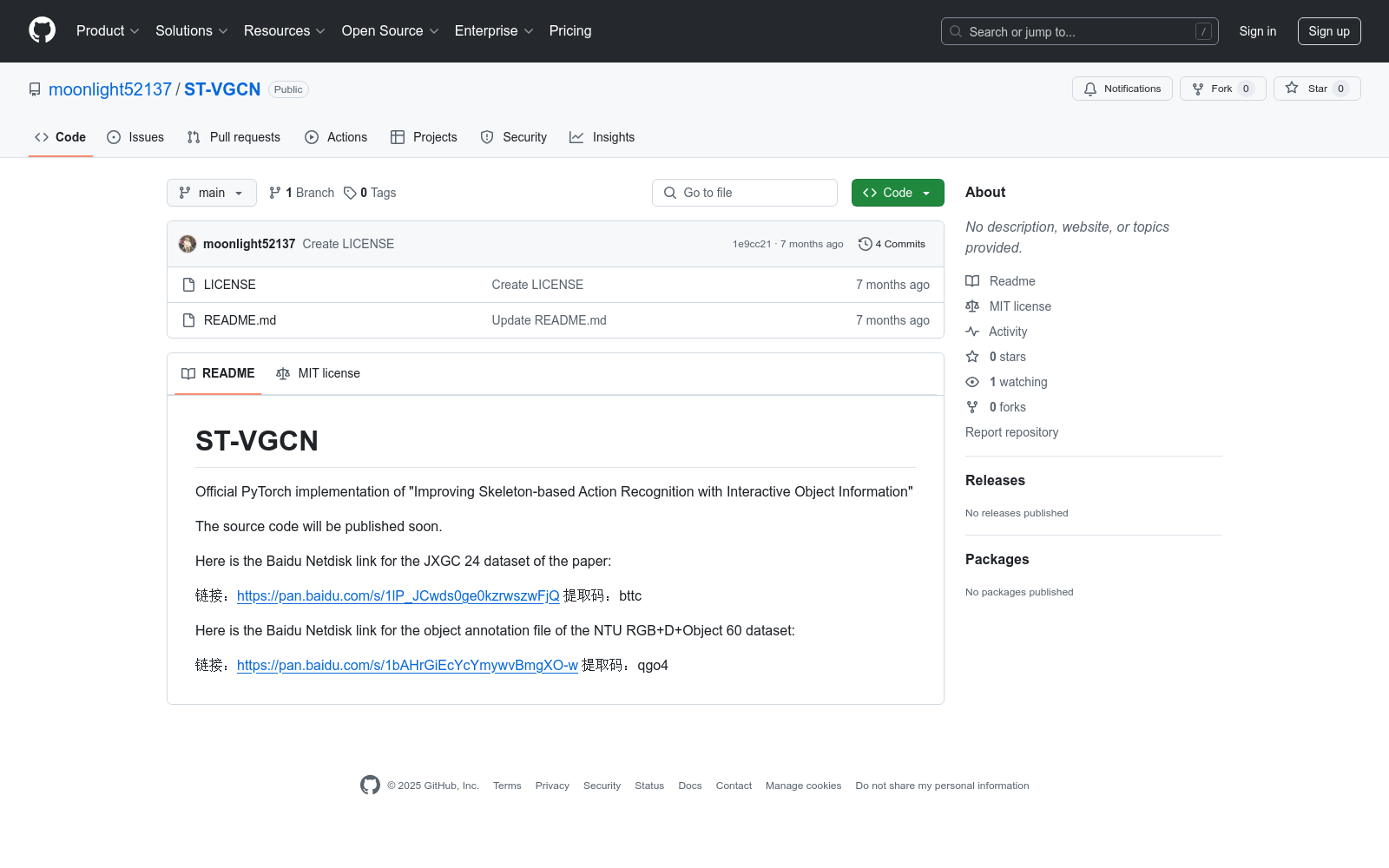Switch to the Code tab
The image size is (1389, 868).
point(61,137)
